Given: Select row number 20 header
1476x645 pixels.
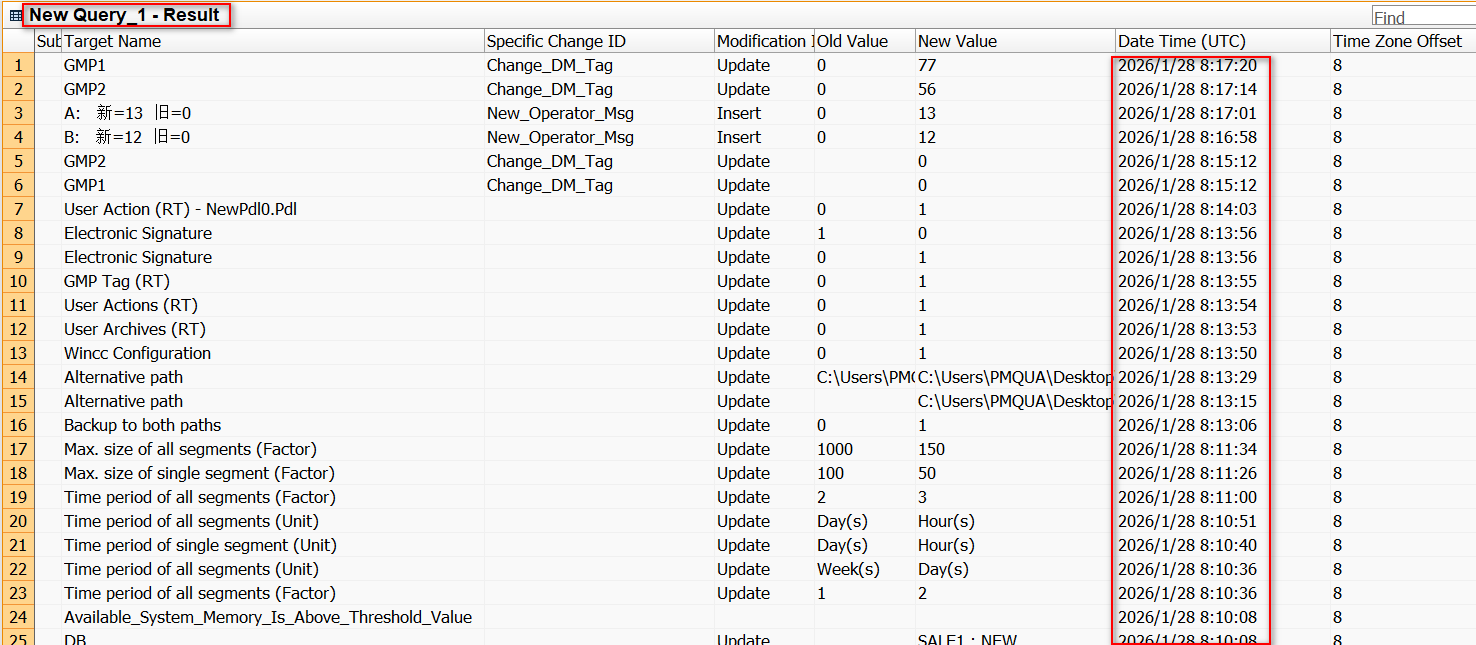Looking at the screenshot, I should [x=17, y=521].
